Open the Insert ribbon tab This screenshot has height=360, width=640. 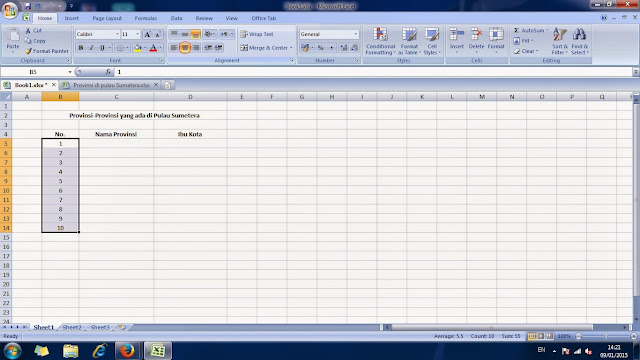(x=71, y=18)
